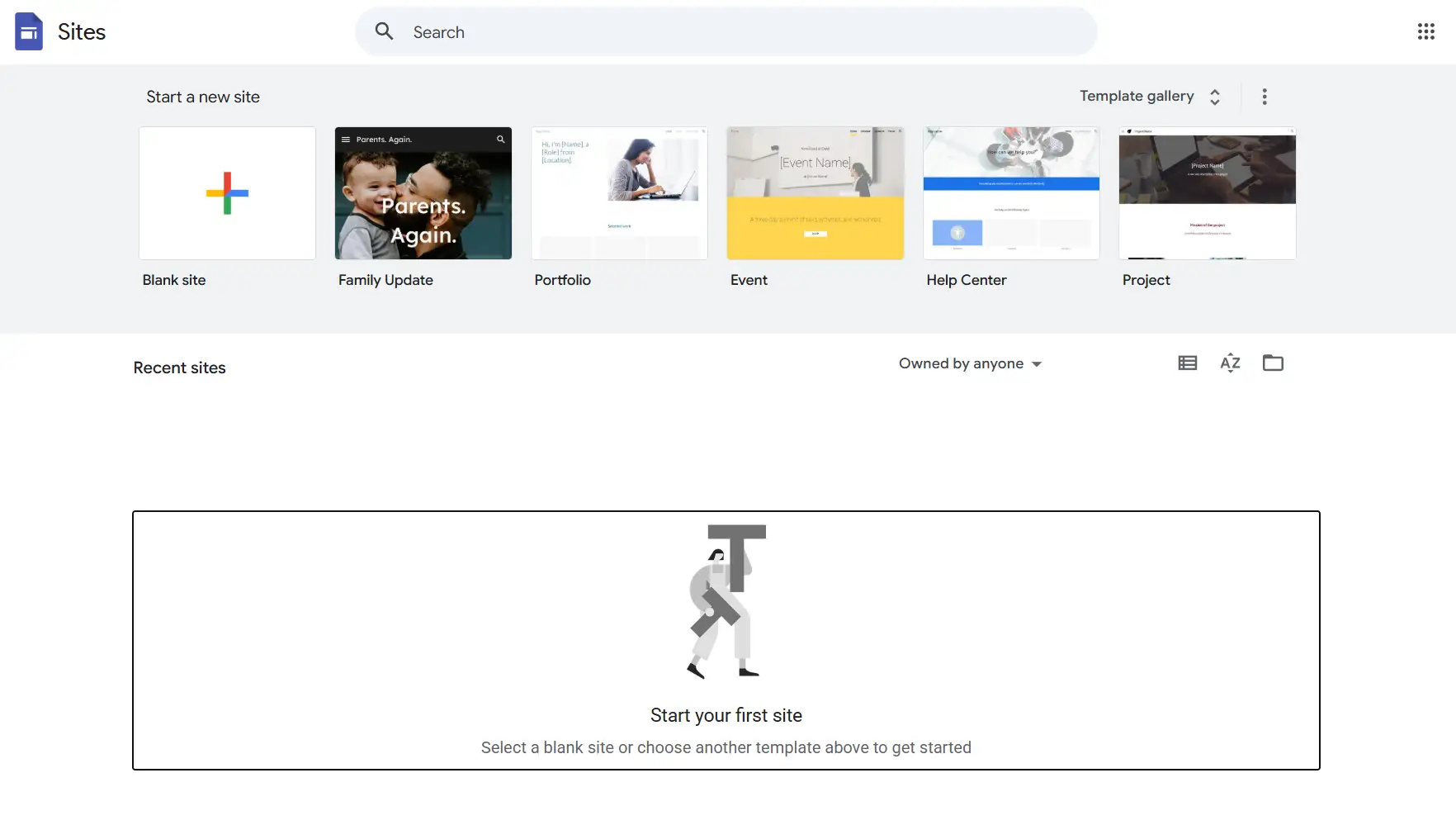This screenshot has width=1456, height=825.
Task: Select the Portfolio template thumbnail
Action: click(x=619, y=193)
